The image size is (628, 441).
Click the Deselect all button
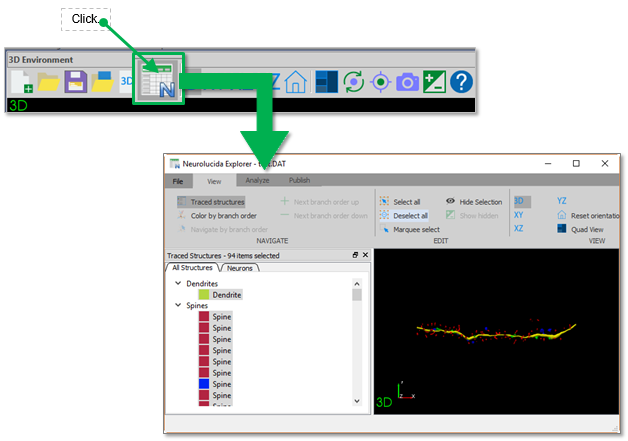point(404,215)
